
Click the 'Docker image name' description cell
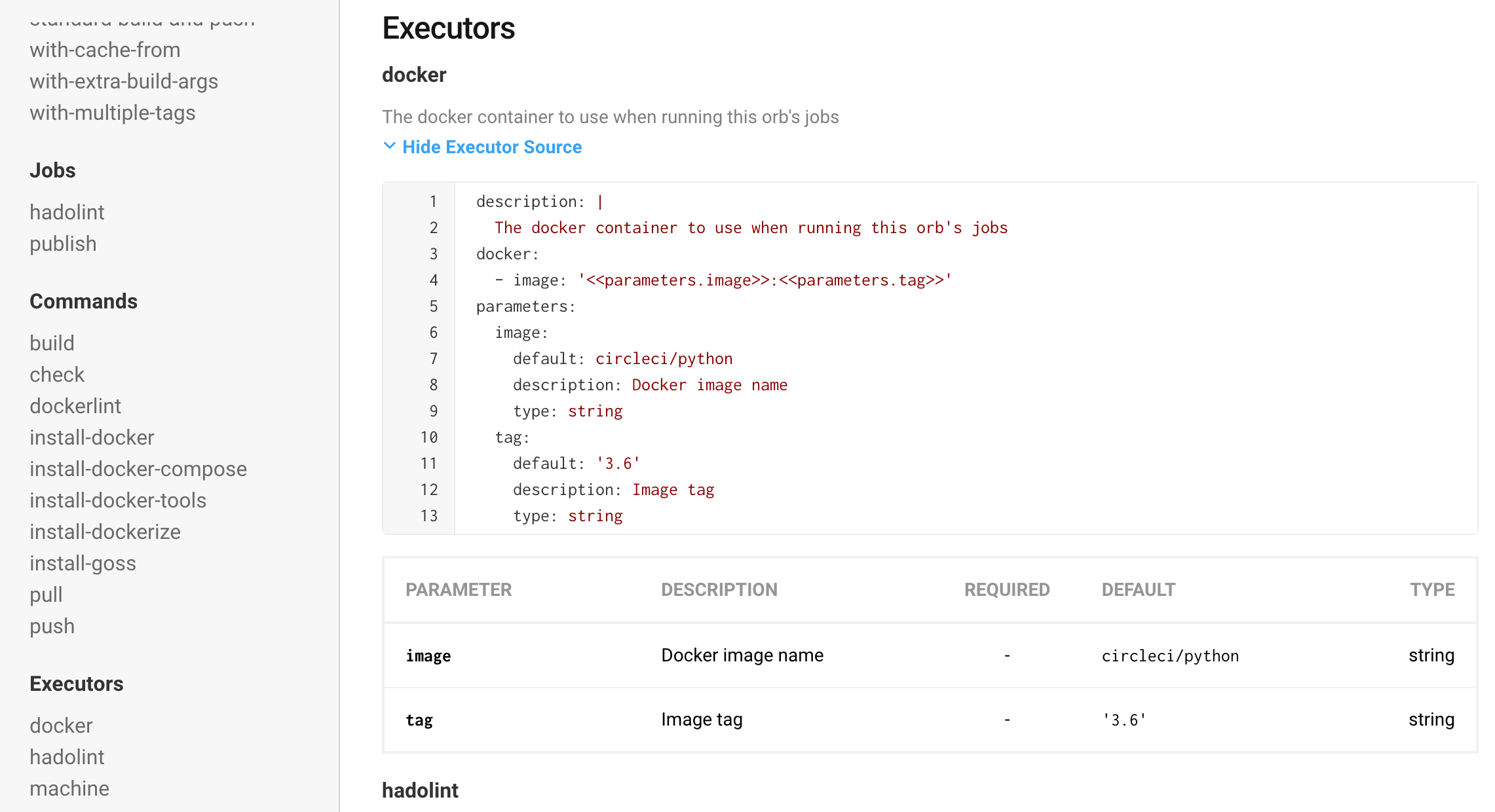pos(742,655)
